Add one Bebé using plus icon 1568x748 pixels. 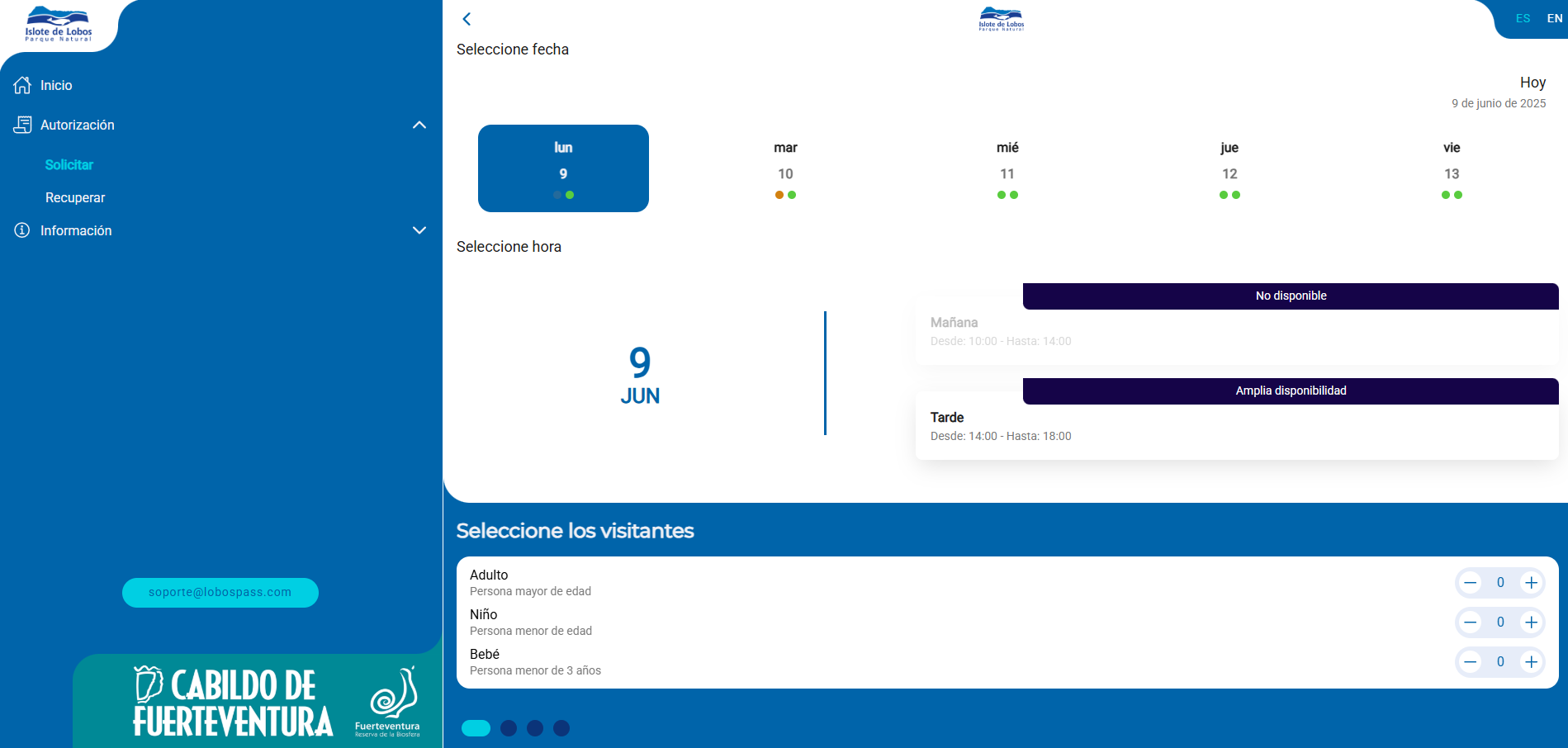coord(1531,662)
